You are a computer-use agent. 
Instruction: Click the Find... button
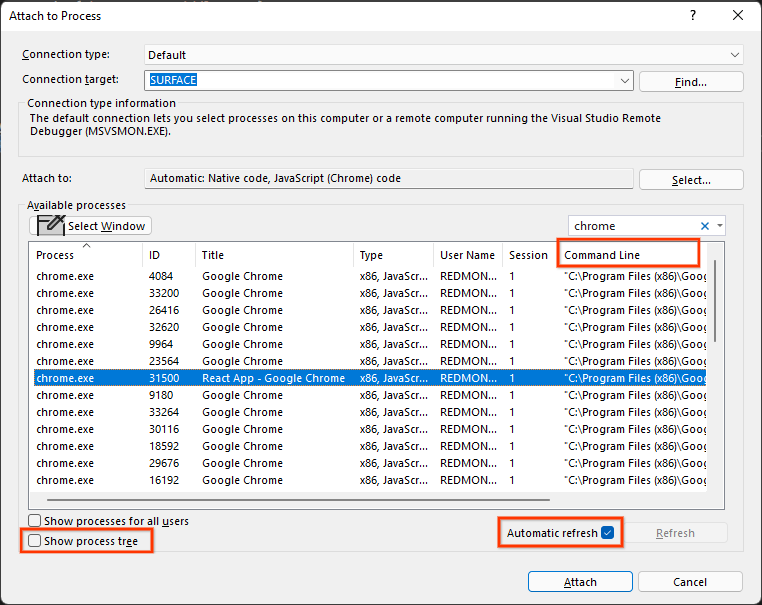[x=691, y=82]
